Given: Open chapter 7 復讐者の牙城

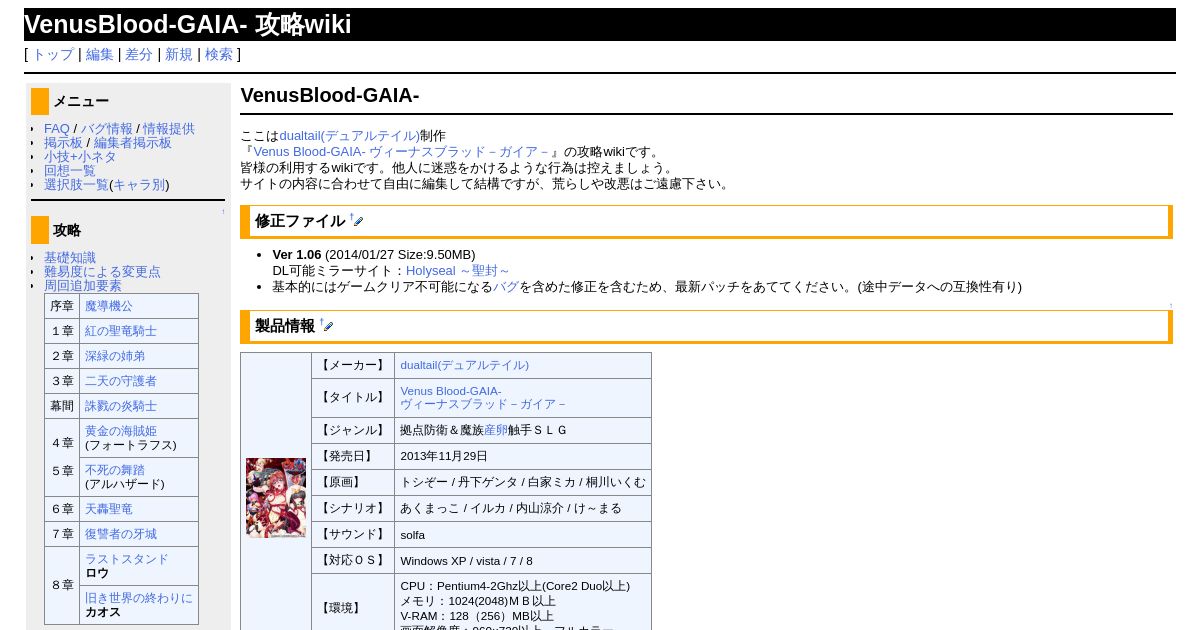Looking at the screenshot, I should (121, 534).
